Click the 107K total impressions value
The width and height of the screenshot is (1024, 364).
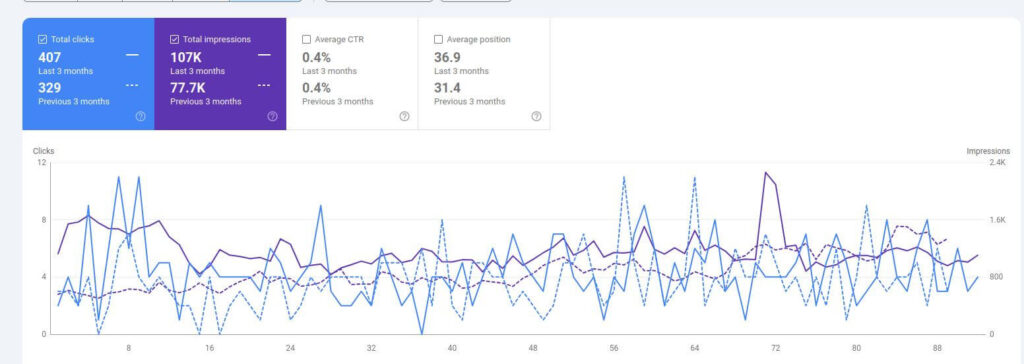coord(186,57)
